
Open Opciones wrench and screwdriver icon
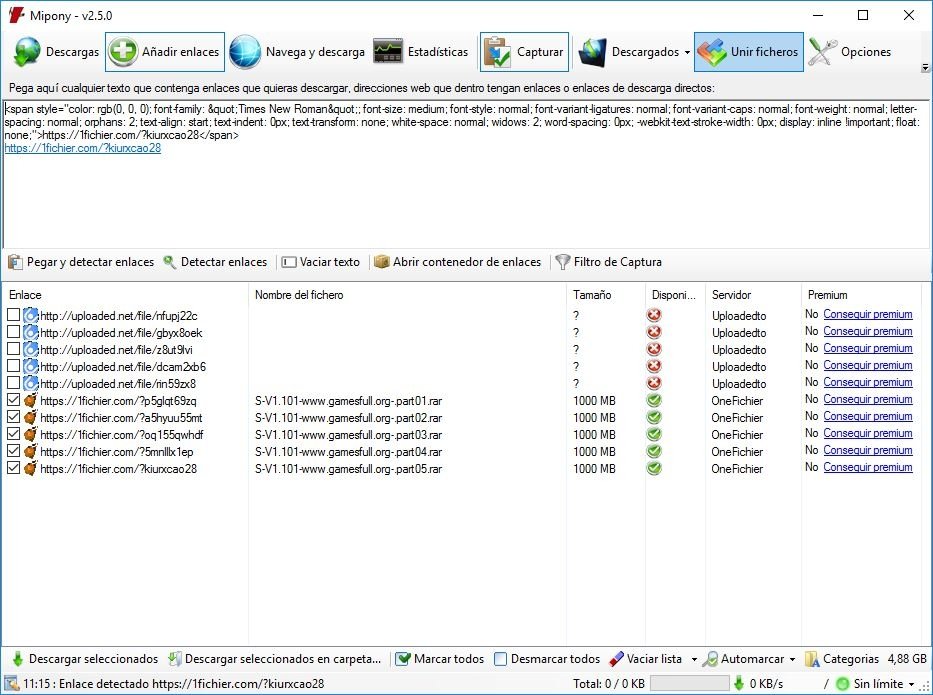tap(822, 52)
